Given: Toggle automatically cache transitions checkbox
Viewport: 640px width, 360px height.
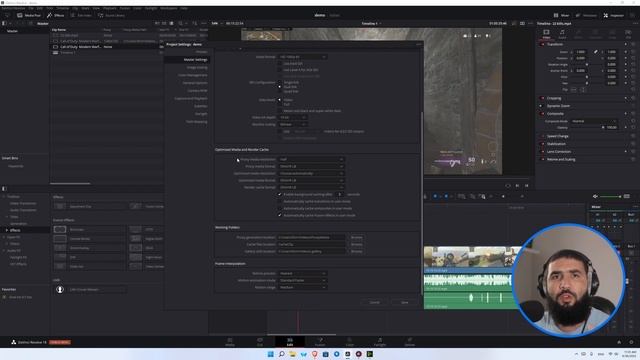Looking at the screenshot, I should tap(280, 201).
